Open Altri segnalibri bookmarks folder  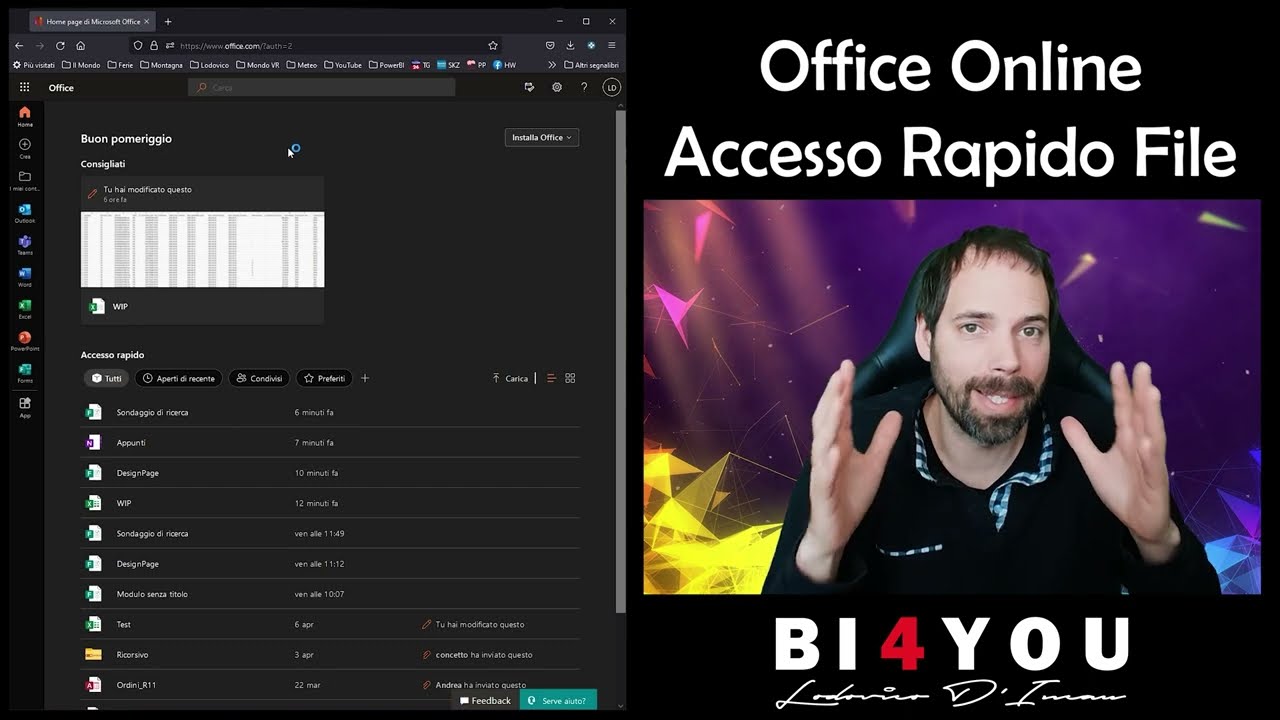pyautogui.click(x=591, y=65)
